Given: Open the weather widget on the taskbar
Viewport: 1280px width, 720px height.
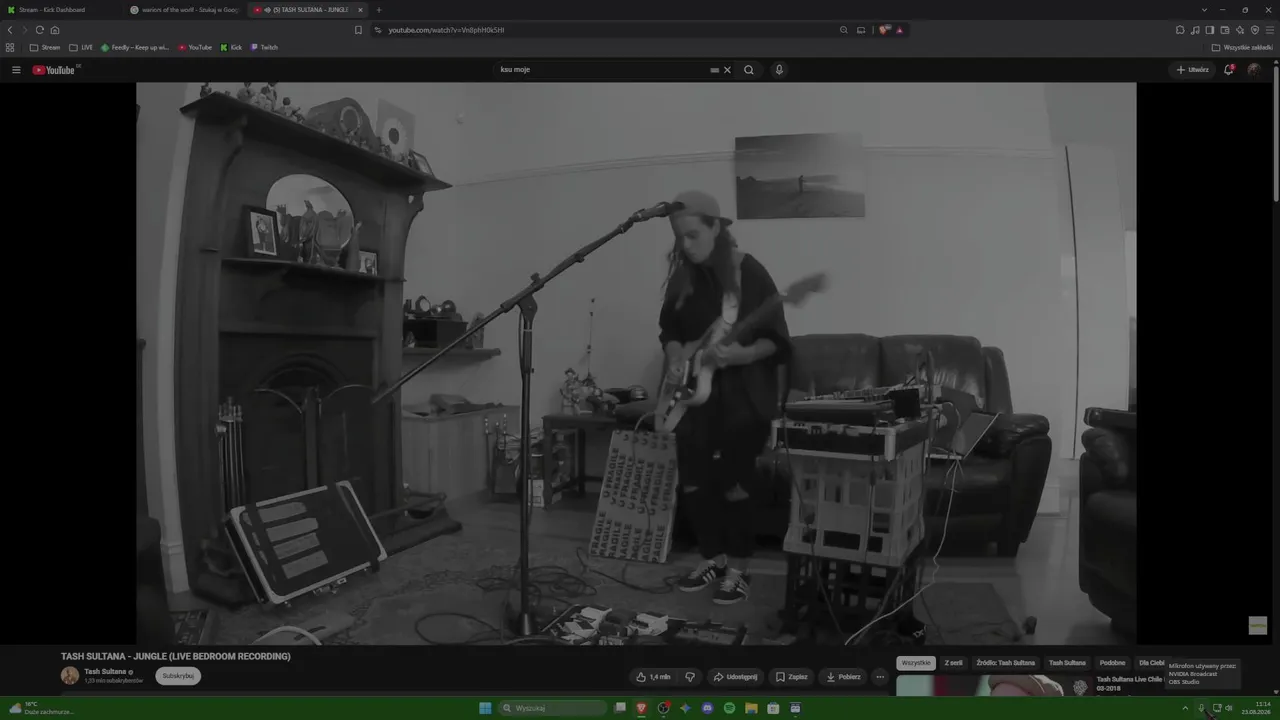Looking at the screenshot, I should pos(42,708).
